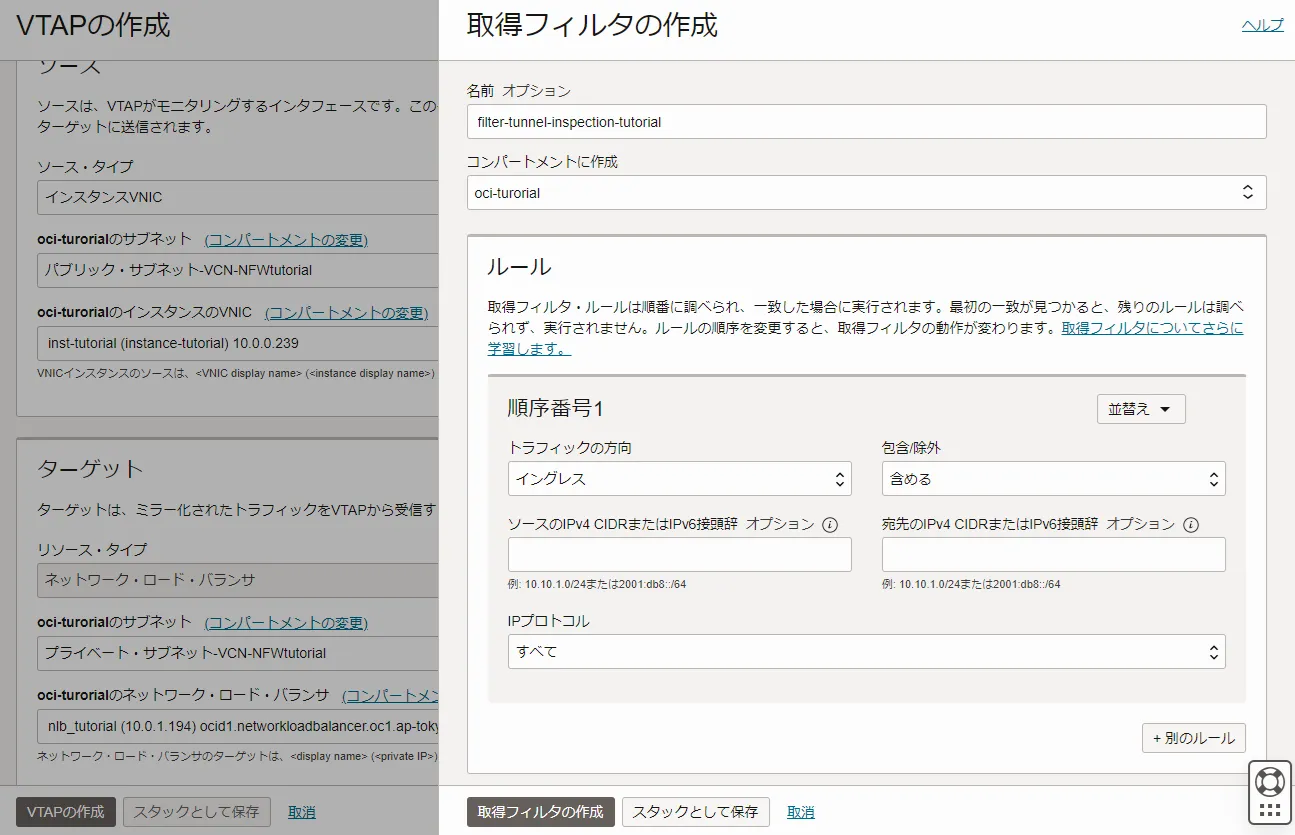Click the destination IPv4 CIDR input field
The width and height of the screenshot is (1295, 835).
(1050, 554)
